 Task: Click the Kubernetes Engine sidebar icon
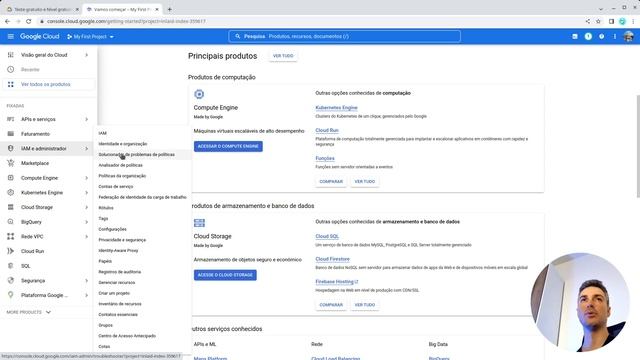point(11,193)
